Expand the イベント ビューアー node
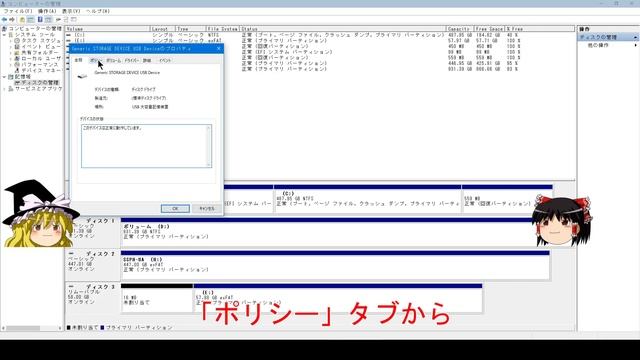The height and width of the screenshot is (360, 640). coord(11,47)
